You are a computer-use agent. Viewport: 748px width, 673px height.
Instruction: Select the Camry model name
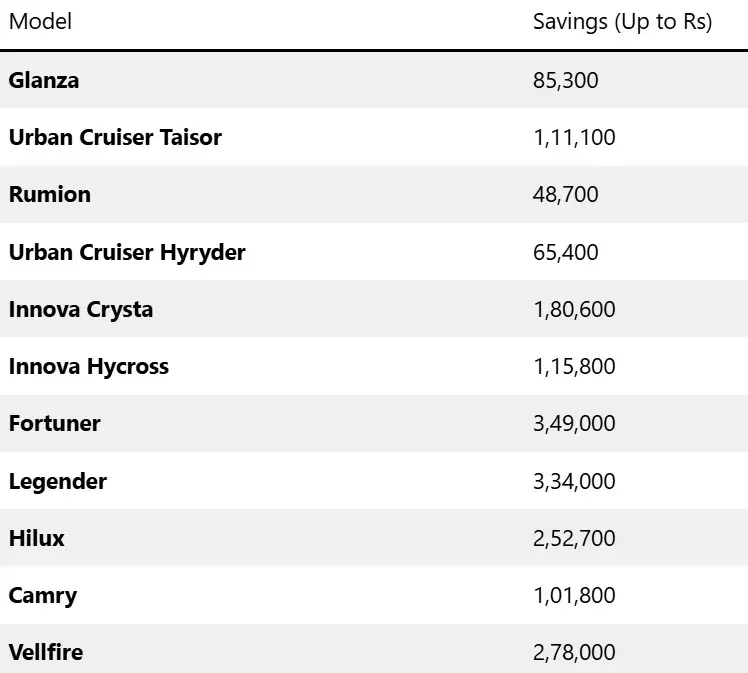point(43,596)
